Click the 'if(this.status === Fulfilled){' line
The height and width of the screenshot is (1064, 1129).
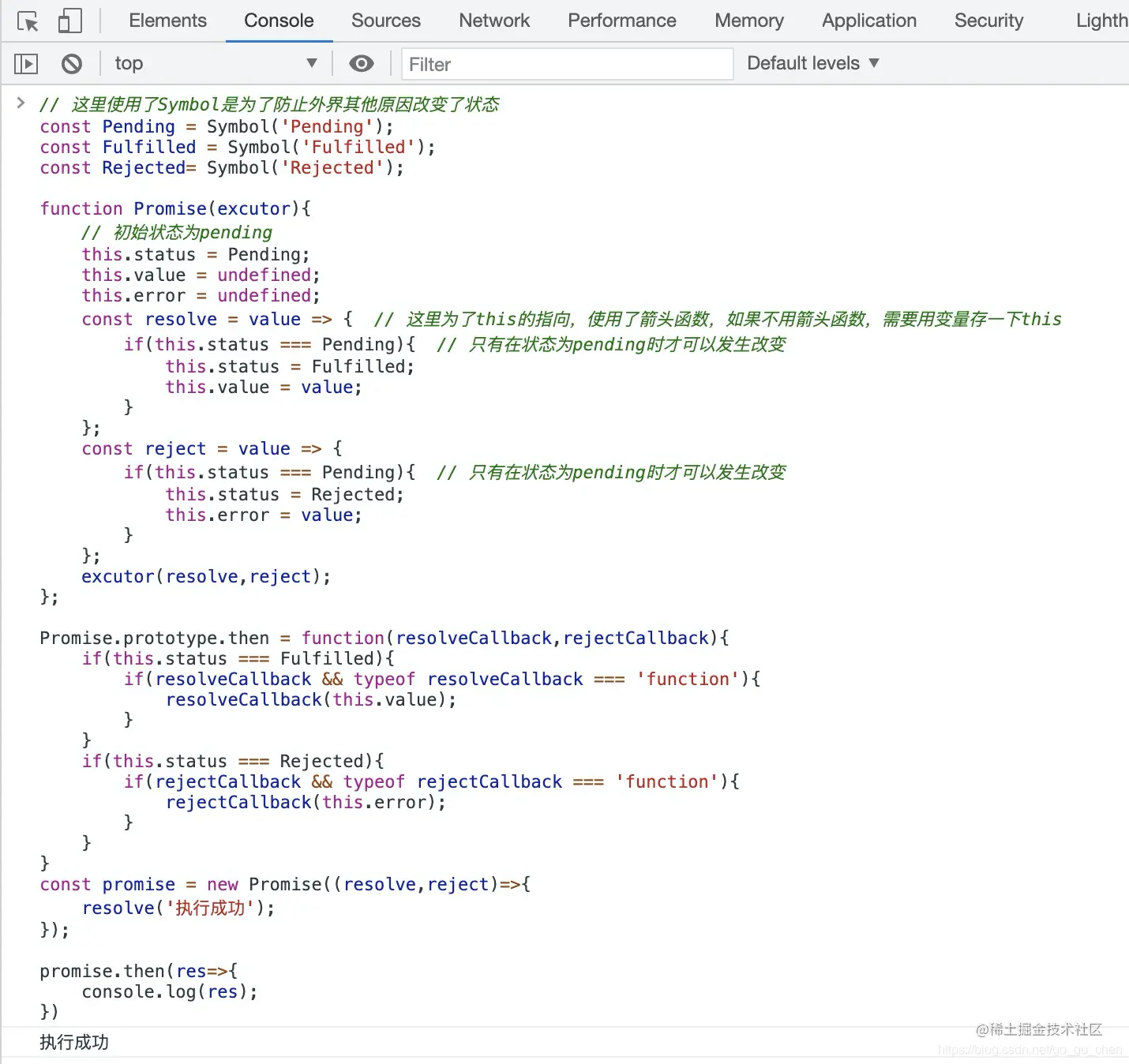238,658
